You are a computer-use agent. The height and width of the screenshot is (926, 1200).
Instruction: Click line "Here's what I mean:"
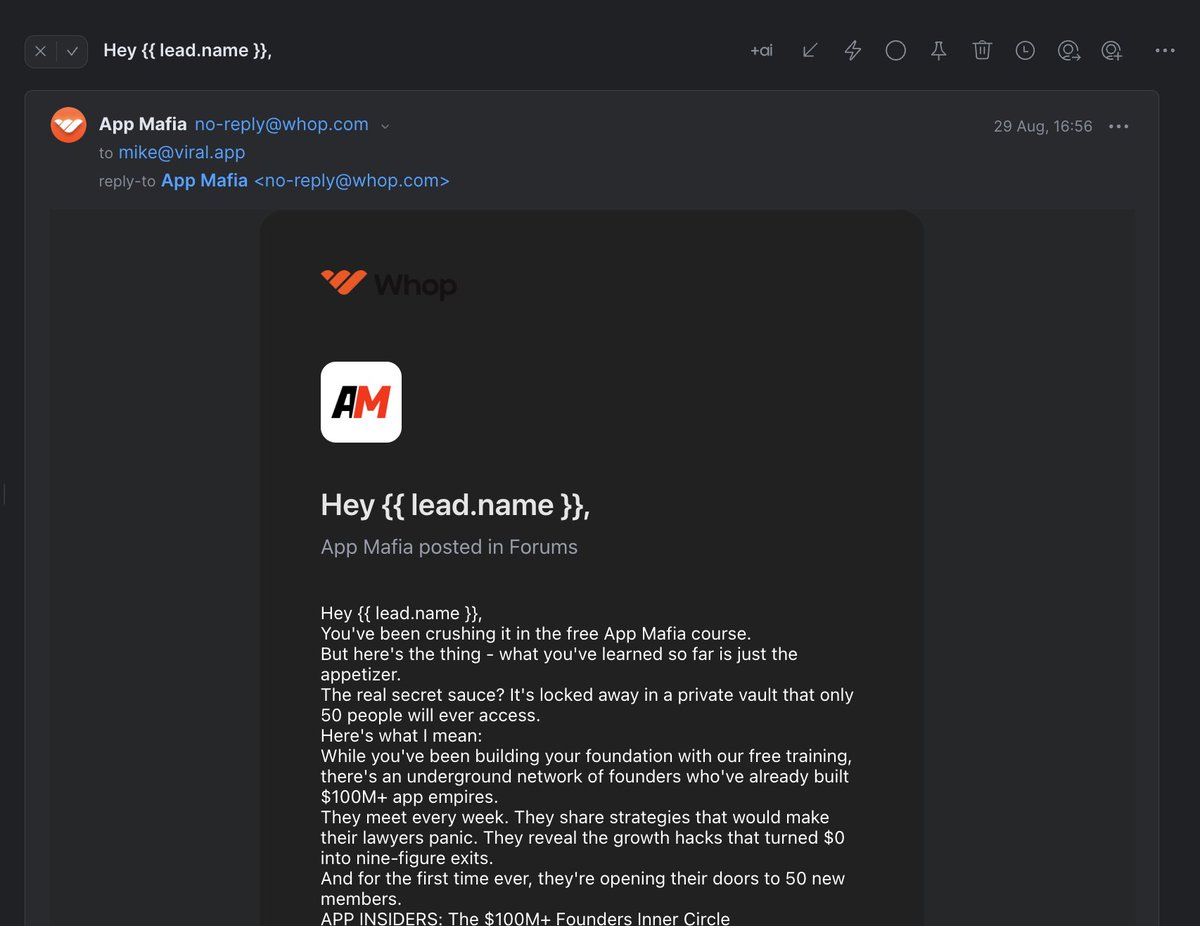pyautogui.click(x=401, y=736)
